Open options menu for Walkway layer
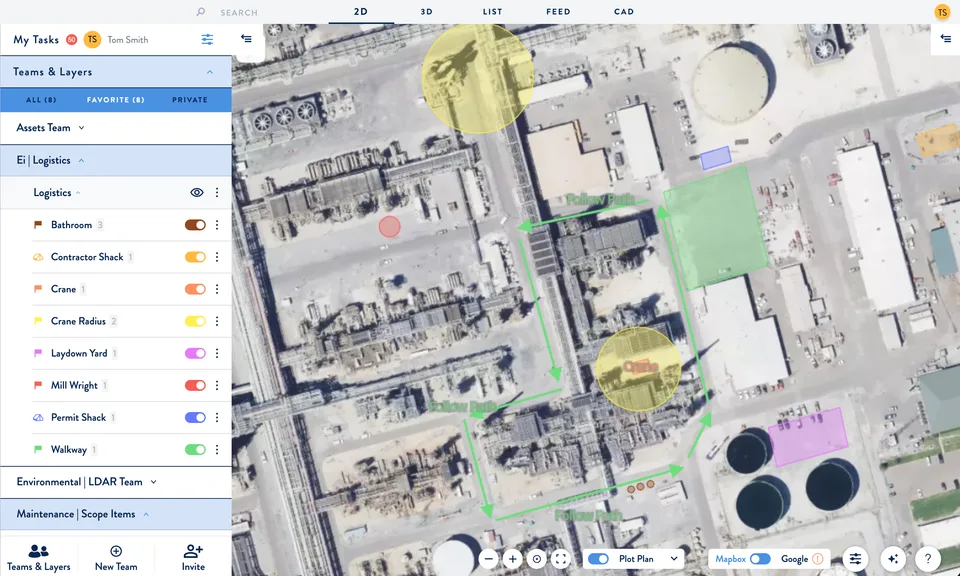960x576 pixels. pyautogui.click(x=217, y=450)
